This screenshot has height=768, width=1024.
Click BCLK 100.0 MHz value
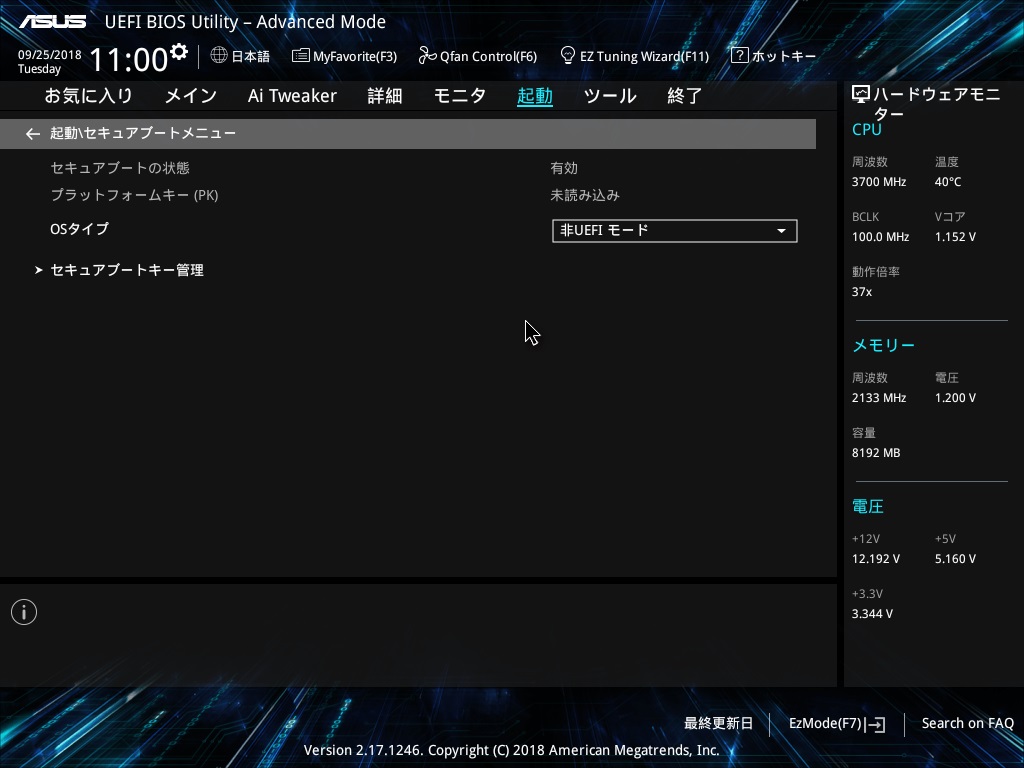tap(880, 237)
